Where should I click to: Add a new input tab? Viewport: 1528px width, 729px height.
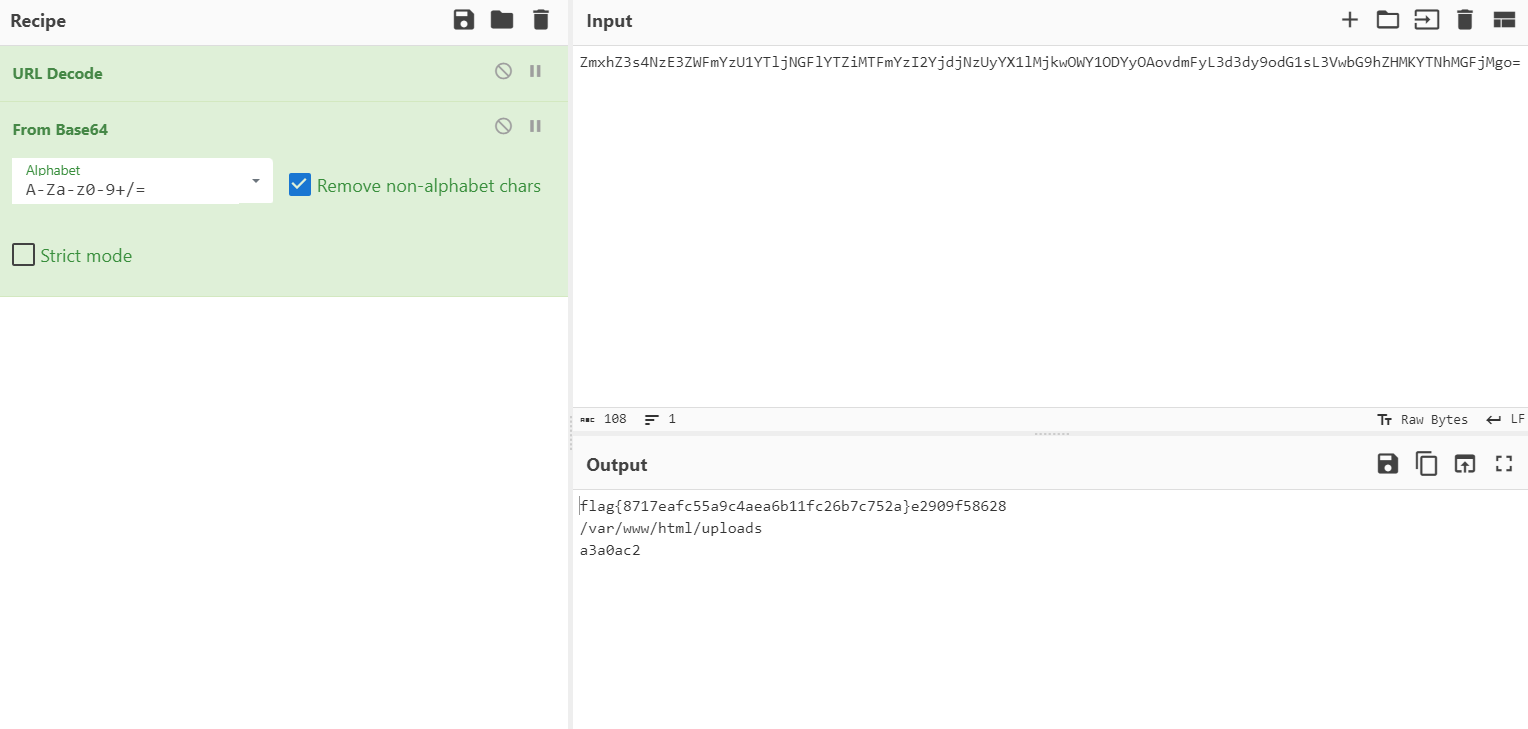click(x=1350, y=20)
